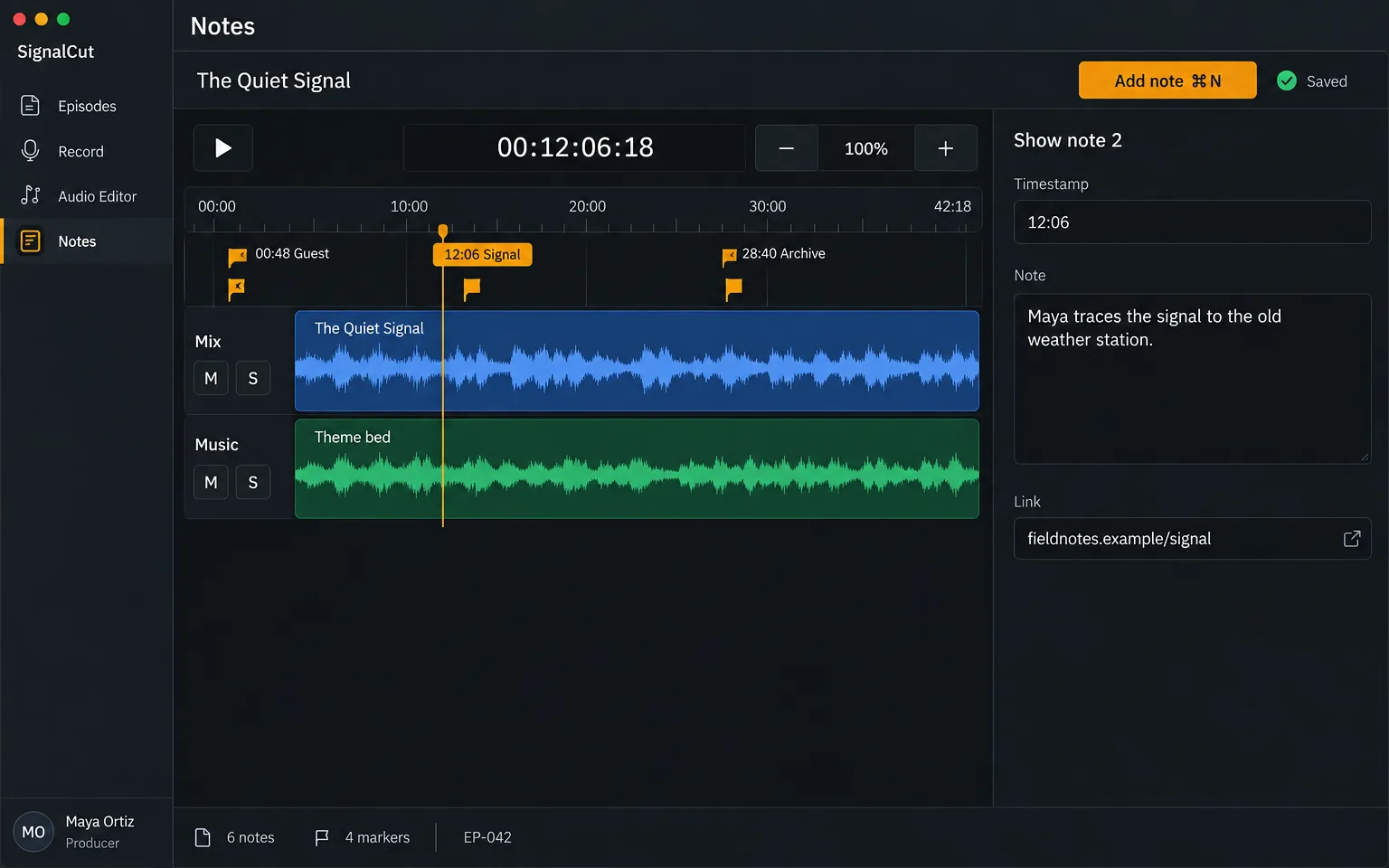Click the macOS green fullscreen window button
The width and height of the screenshot is (1389, 868).
[x=63, y=19]
